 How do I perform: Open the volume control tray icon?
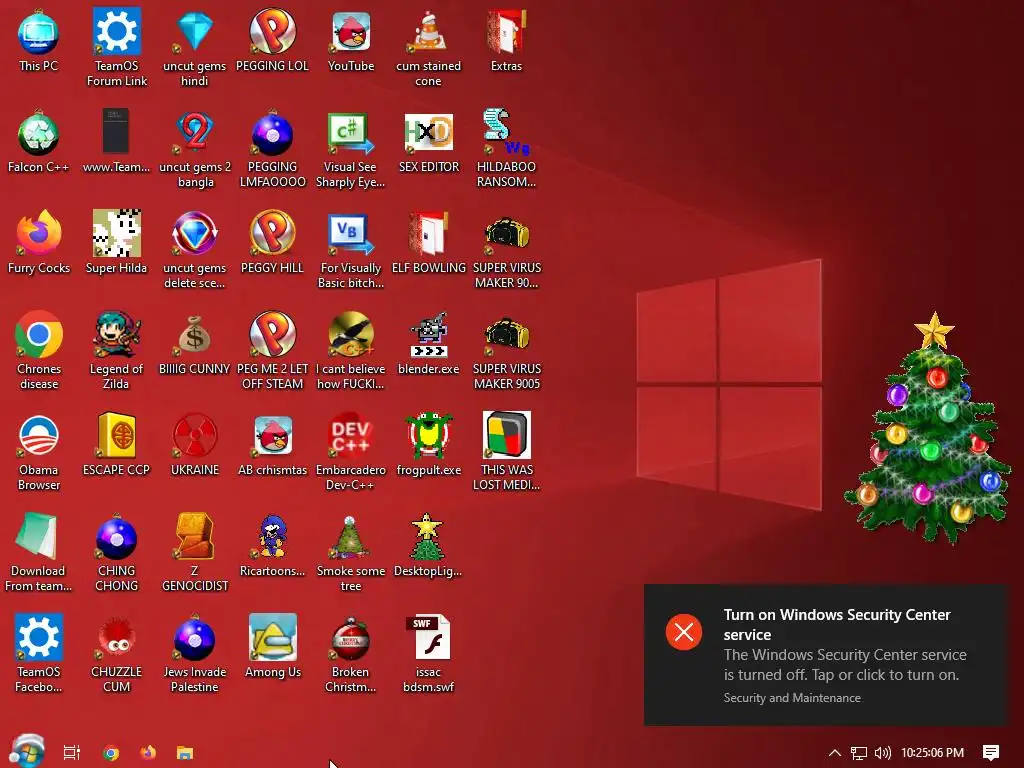tap(882, 753)
